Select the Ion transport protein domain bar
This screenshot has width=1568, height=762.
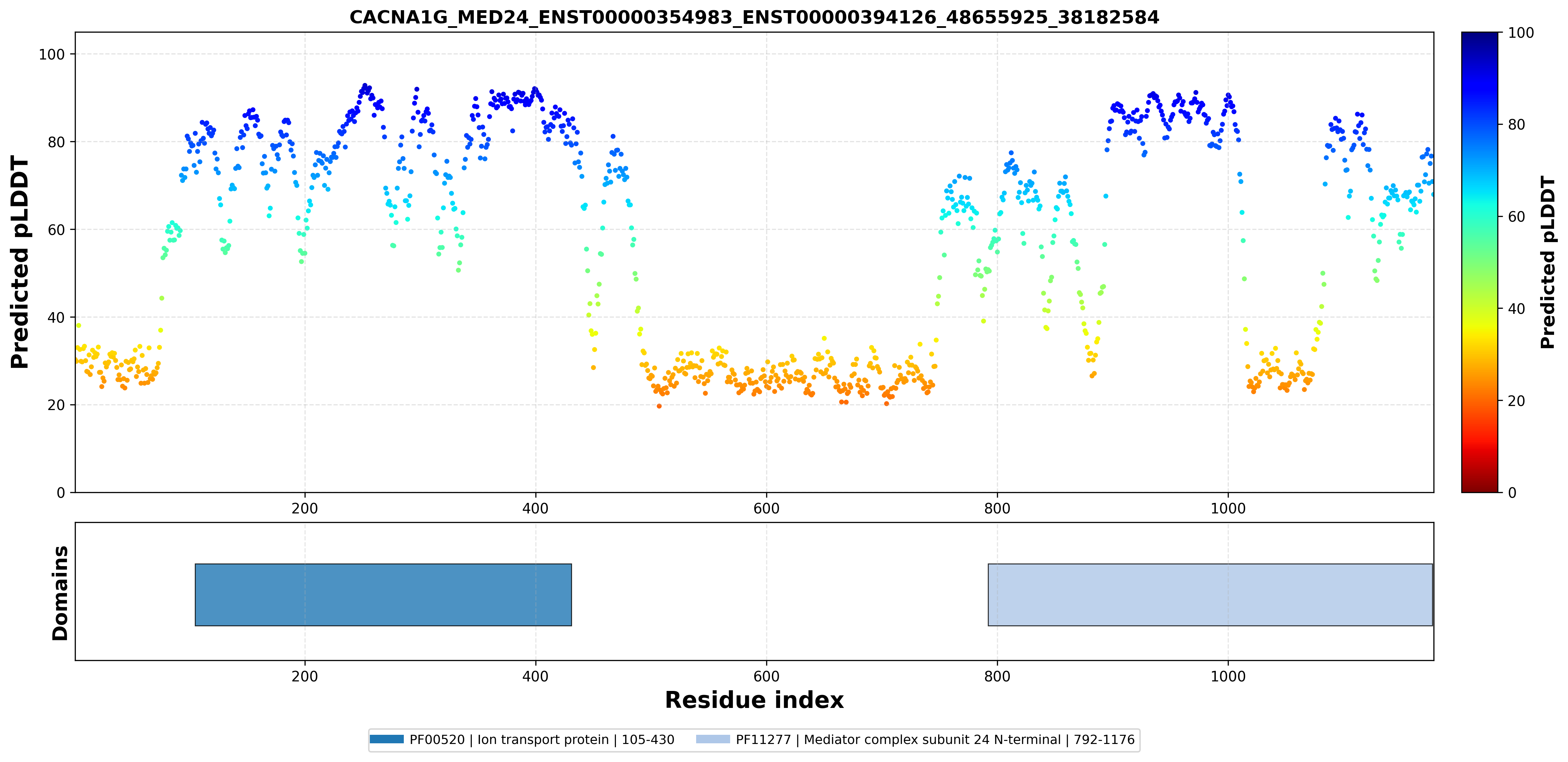point(383,594)
